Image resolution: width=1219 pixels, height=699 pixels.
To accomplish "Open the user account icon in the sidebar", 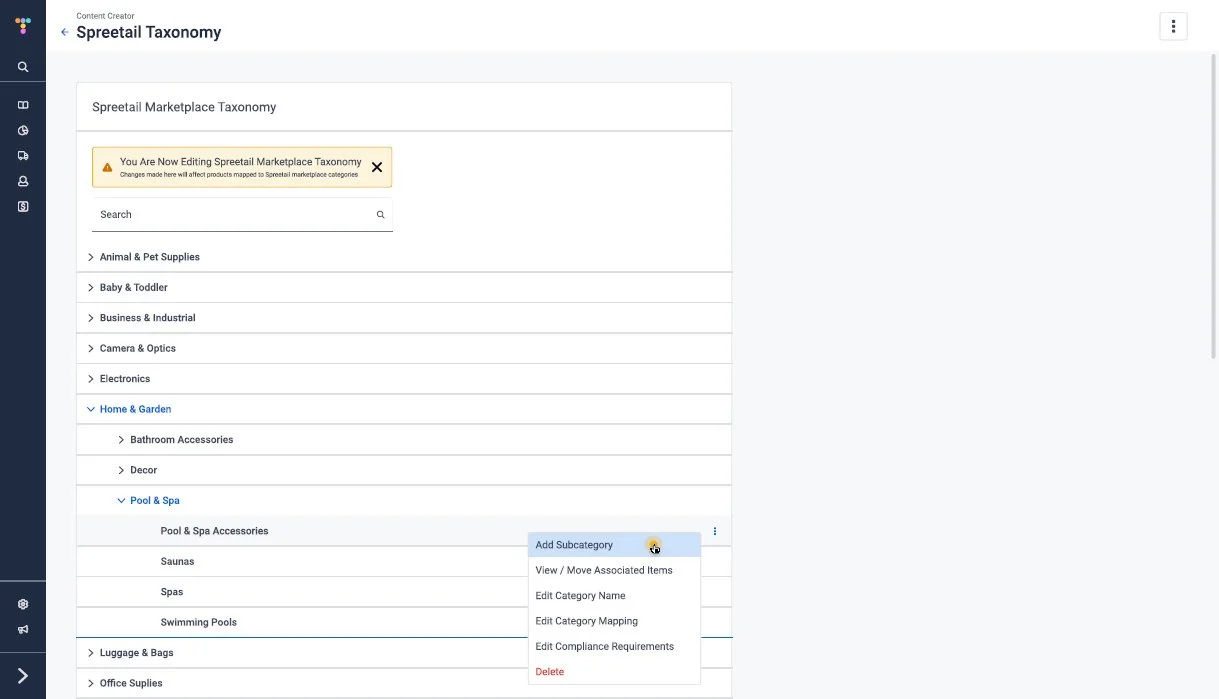I will coord(23,181).
